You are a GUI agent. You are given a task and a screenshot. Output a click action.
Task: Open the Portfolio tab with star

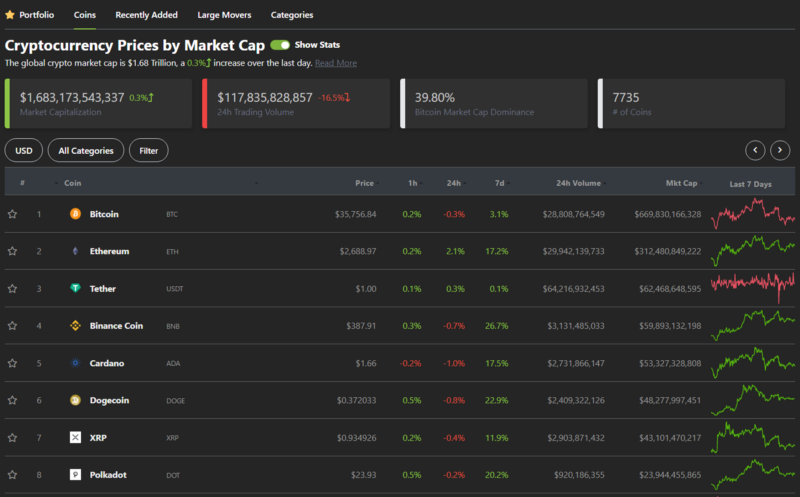pos(29,15)
